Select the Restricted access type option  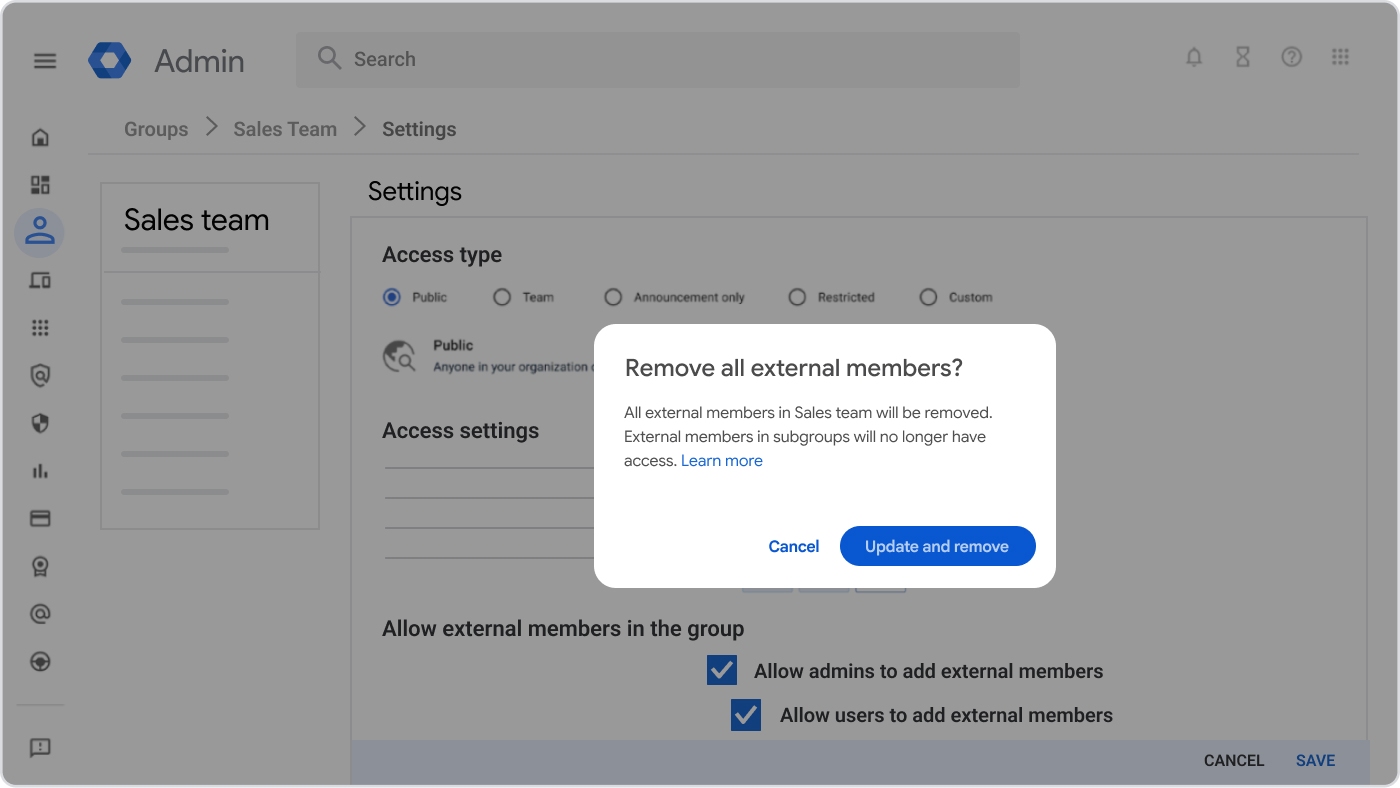(797, 297)
